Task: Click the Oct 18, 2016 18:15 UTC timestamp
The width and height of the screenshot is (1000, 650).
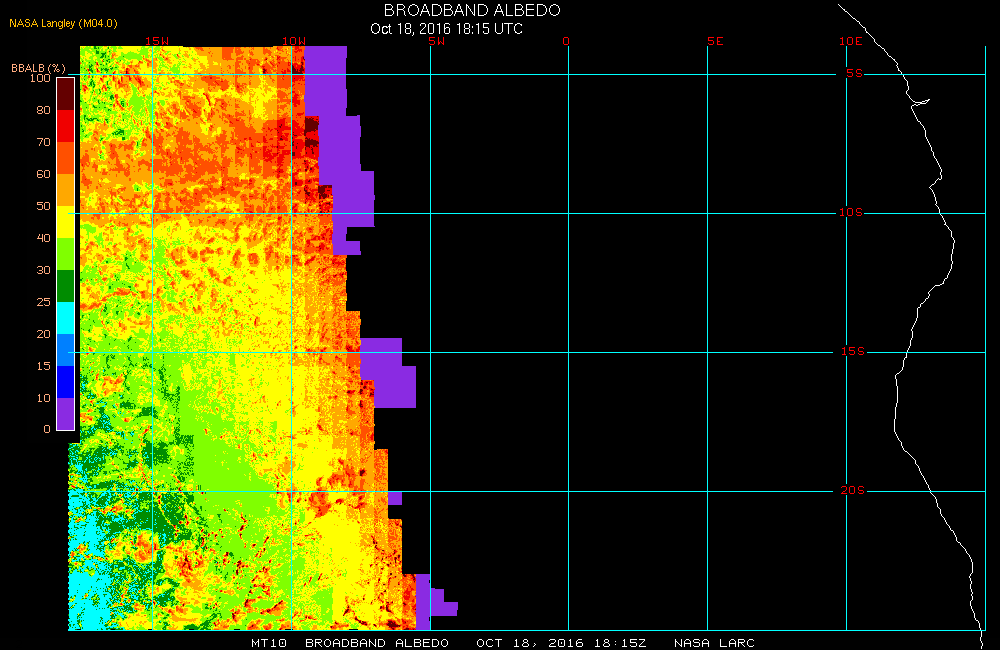Action: (446, 29)
